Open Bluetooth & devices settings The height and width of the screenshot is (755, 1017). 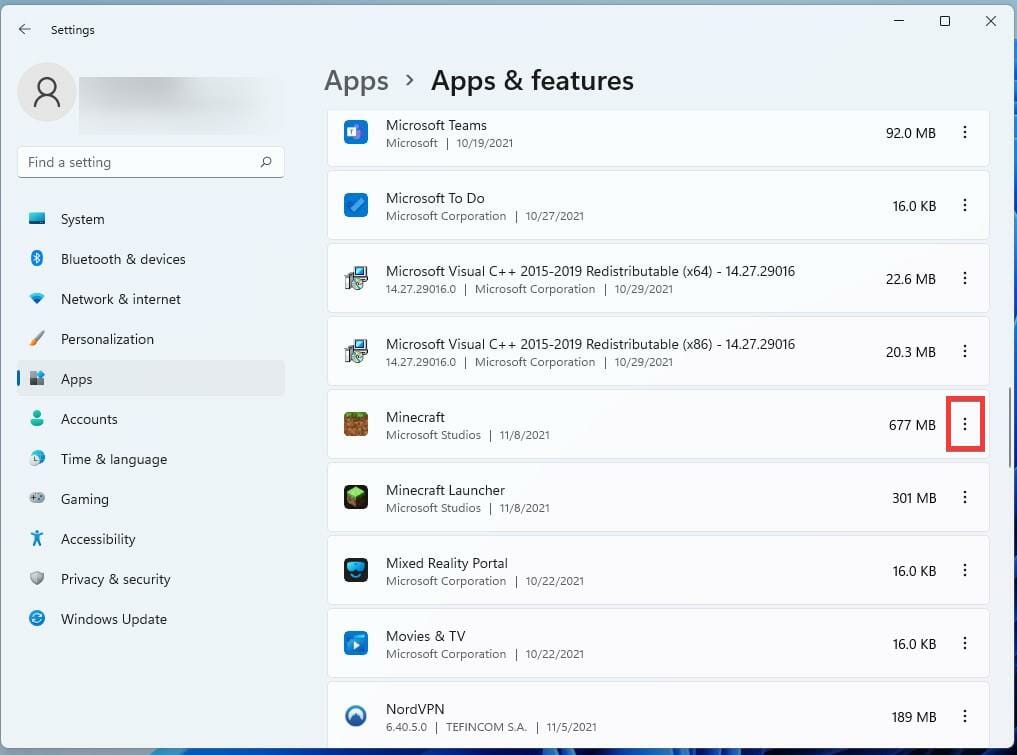point(150,259)
